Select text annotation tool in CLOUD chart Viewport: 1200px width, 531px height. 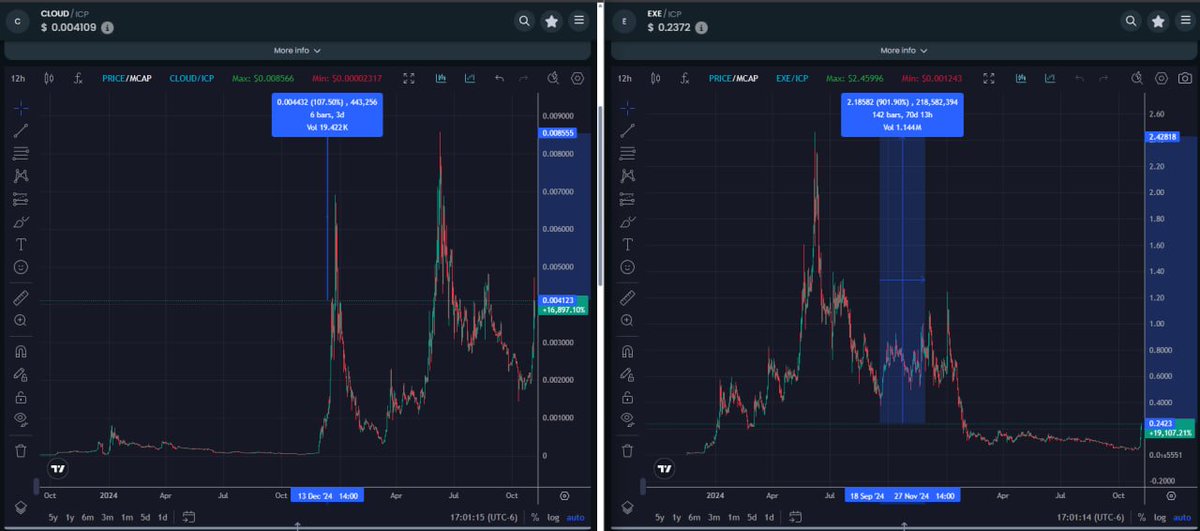[22, 244]
